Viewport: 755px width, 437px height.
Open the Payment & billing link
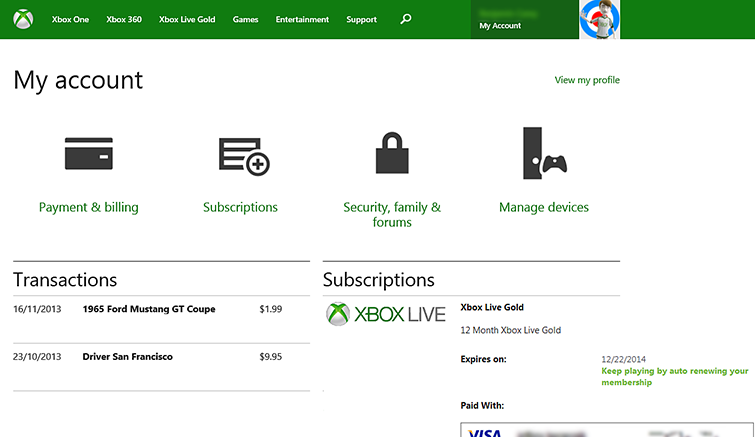click(89, 207)
